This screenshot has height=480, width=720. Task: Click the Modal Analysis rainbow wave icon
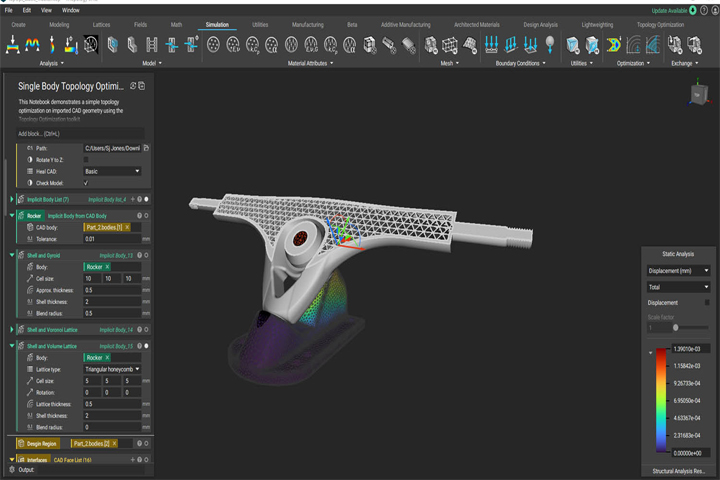32,45
